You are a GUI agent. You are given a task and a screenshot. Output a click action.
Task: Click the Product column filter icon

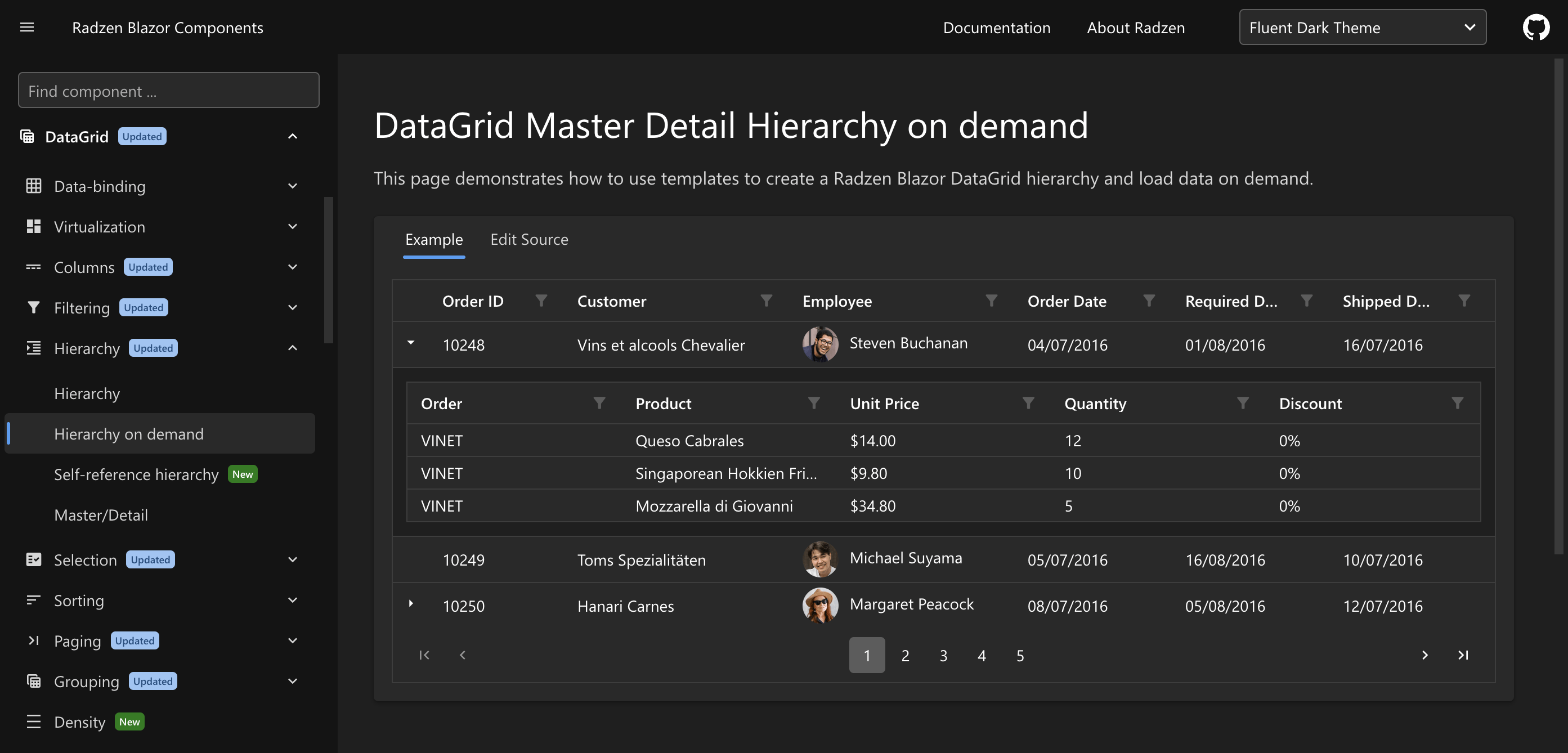click(x=814, y=403)
